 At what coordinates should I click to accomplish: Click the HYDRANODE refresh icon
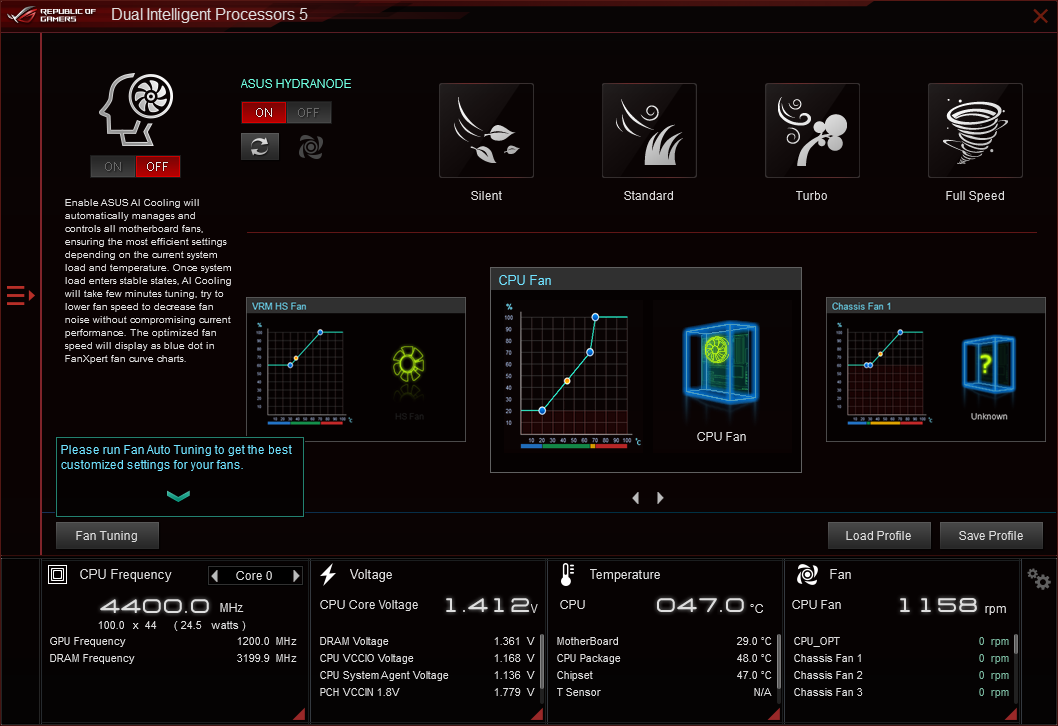coord(260,146)
